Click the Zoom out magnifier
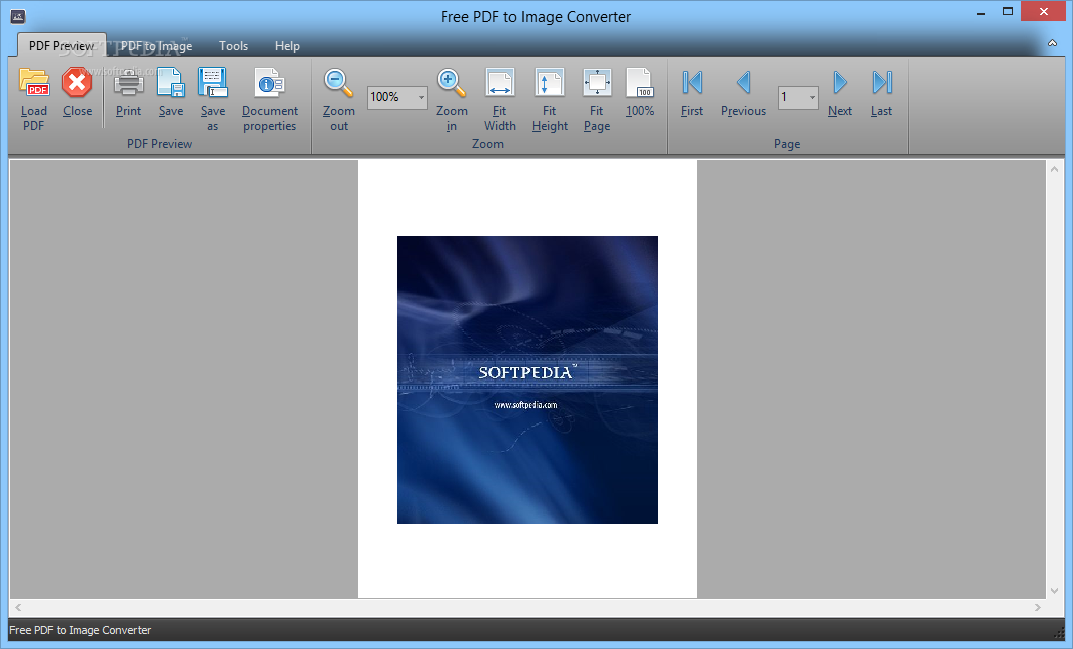This screenshot has height=649, width=1073. point(339,83)
